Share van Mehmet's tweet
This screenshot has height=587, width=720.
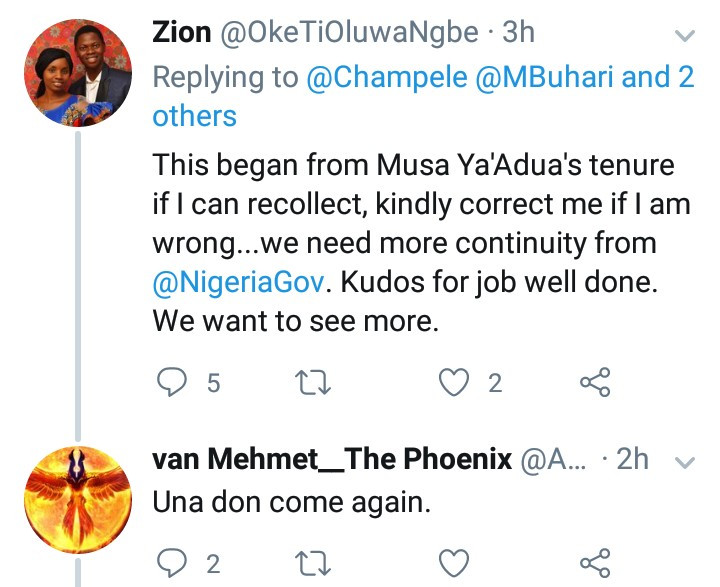point(595,563)
